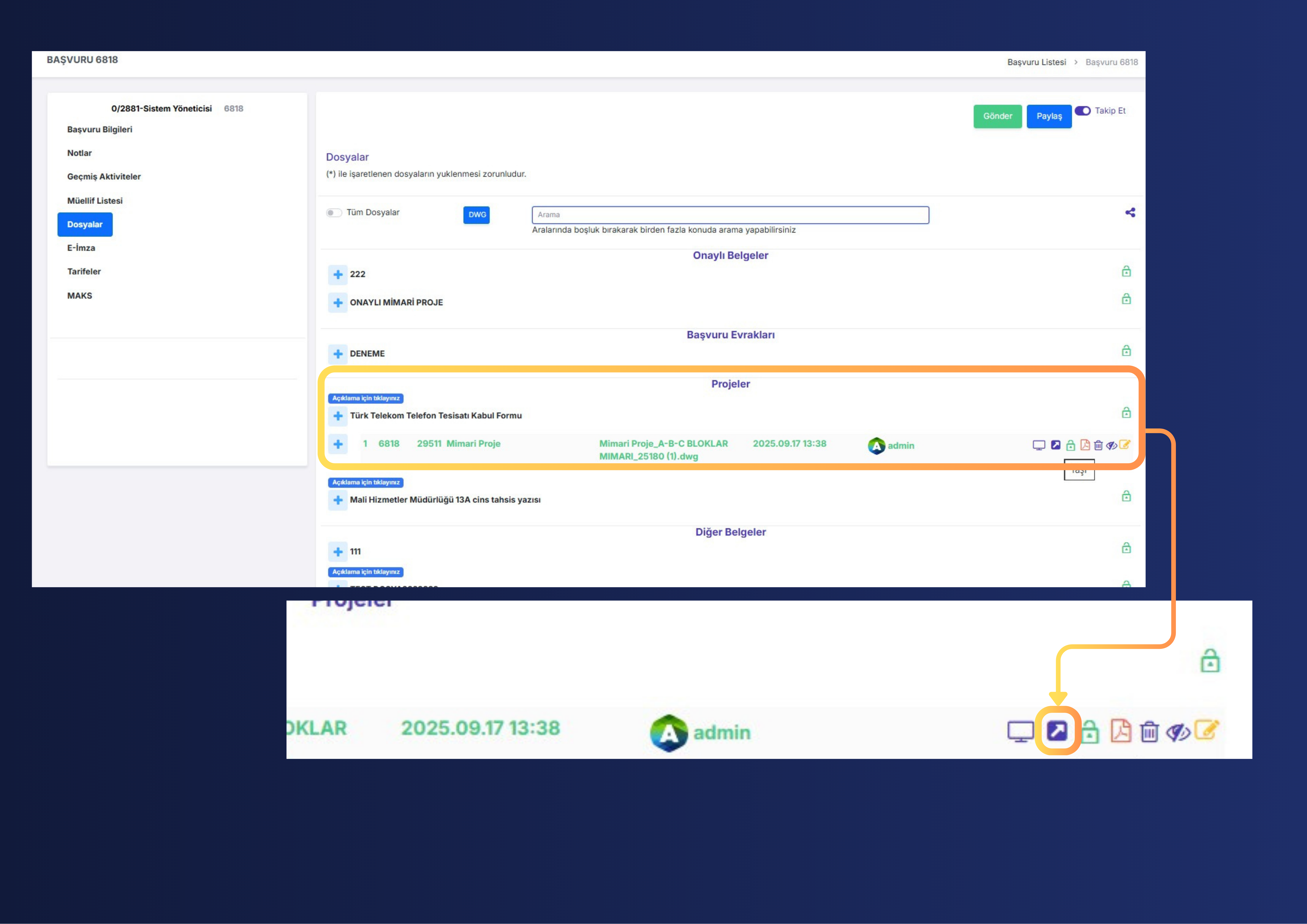The image size is (1307, 924).
Task: Toggle the Takip Et switch
Action: (x=1083, y=111)
